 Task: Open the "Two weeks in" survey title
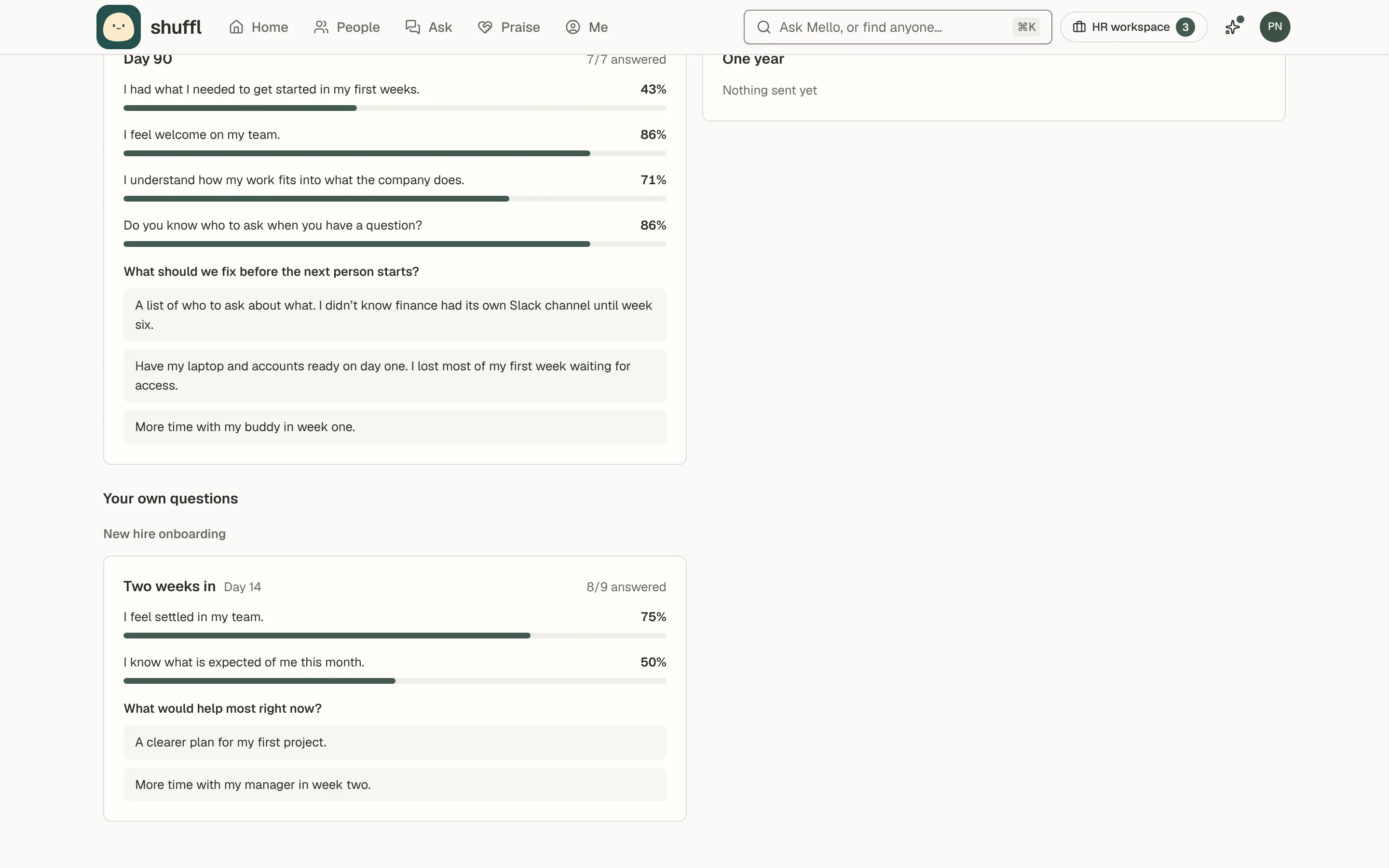coord(169,586)
